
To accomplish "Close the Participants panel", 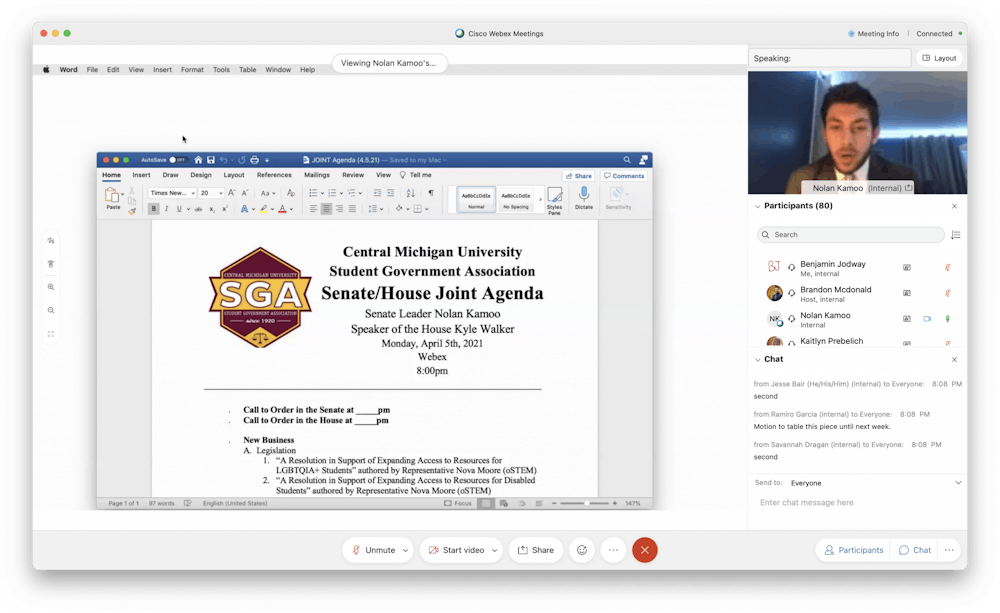I will tap(954, 206).
